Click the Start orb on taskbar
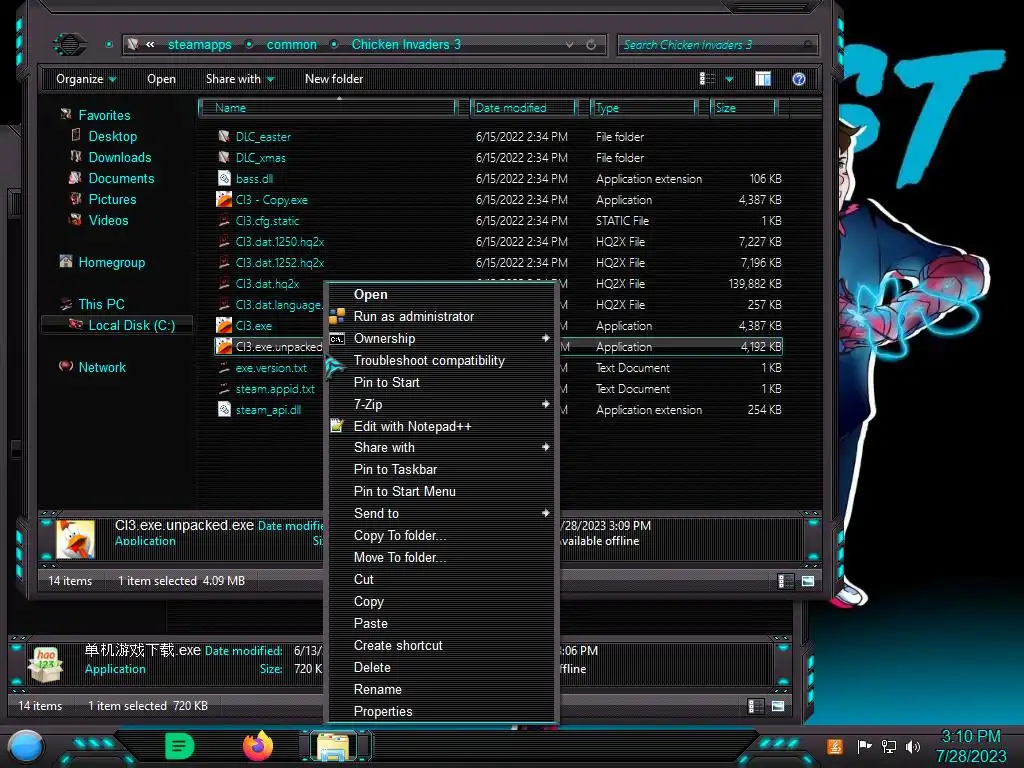Viewport: 1024px width, 768px height. [x=26, y=747]
